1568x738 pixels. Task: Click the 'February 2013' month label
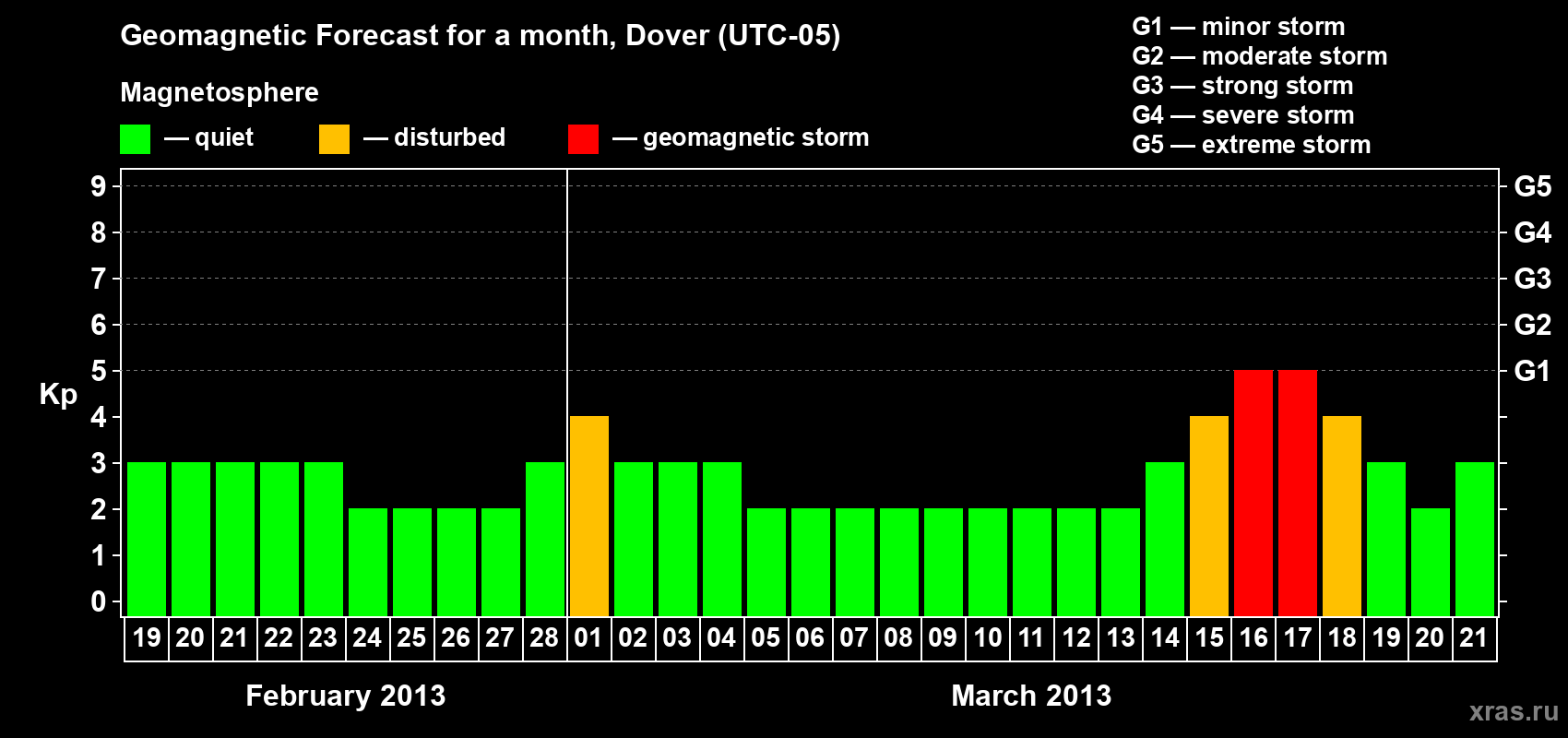click(346, 696)
